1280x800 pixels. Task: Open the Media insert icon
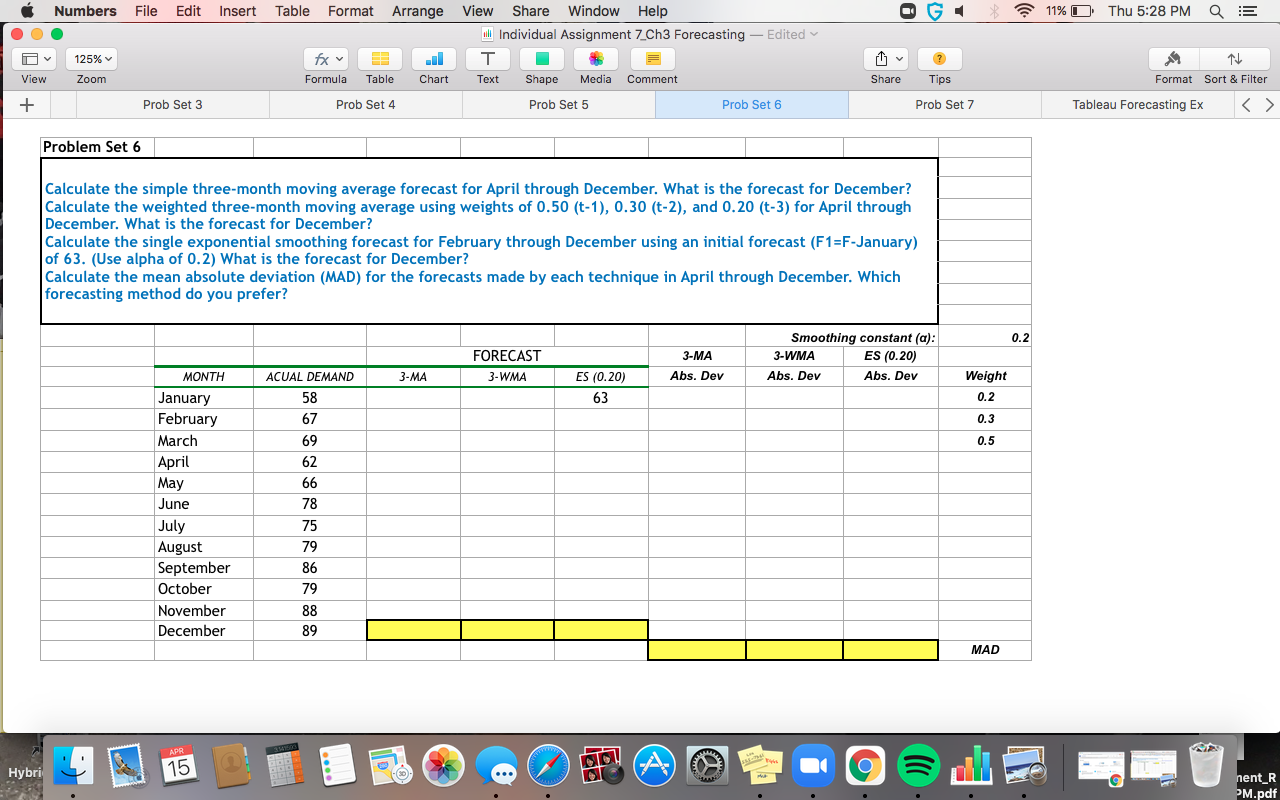pos(595,59)
